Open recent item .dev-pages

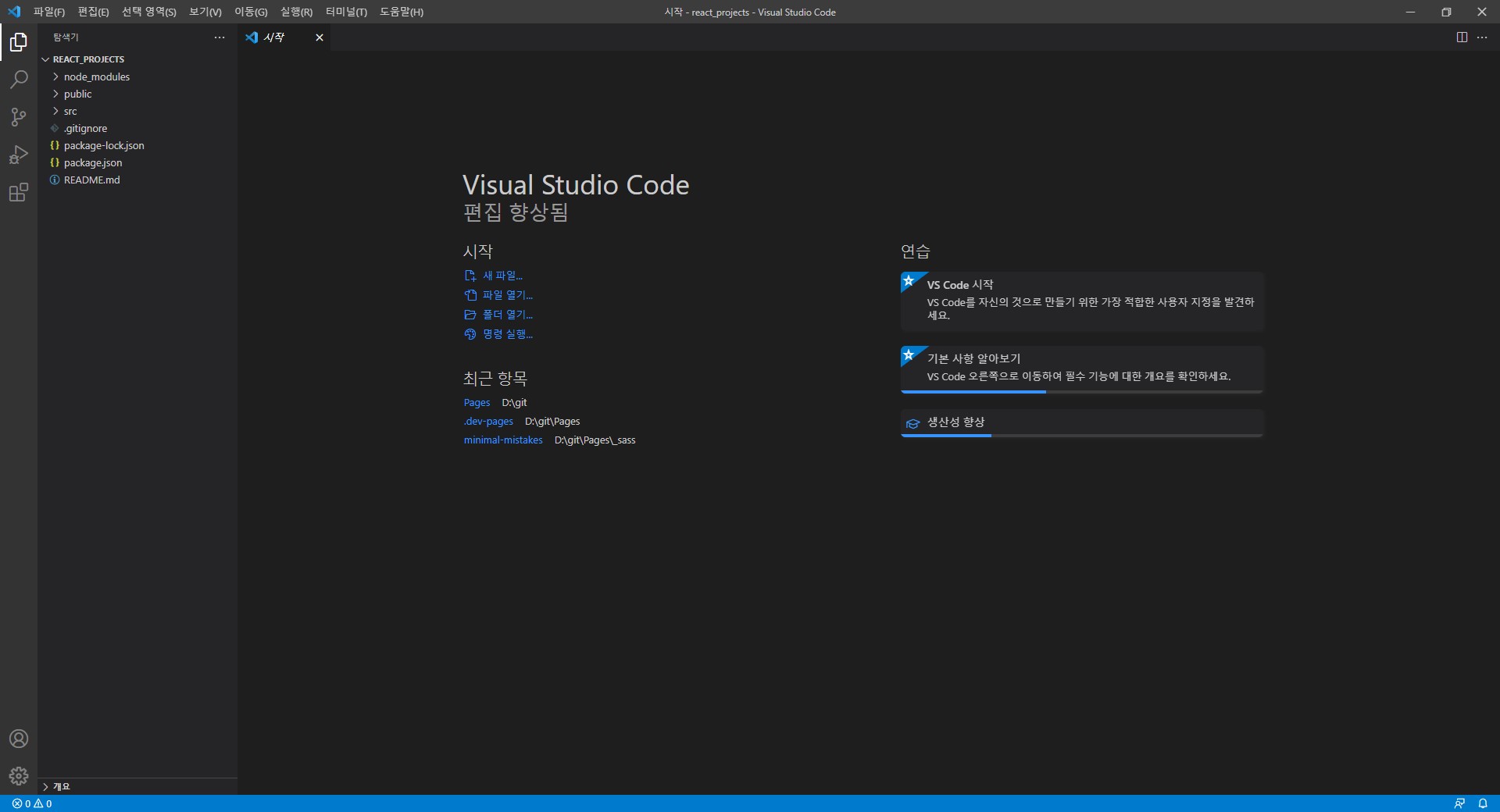click(x=488, y=422)
